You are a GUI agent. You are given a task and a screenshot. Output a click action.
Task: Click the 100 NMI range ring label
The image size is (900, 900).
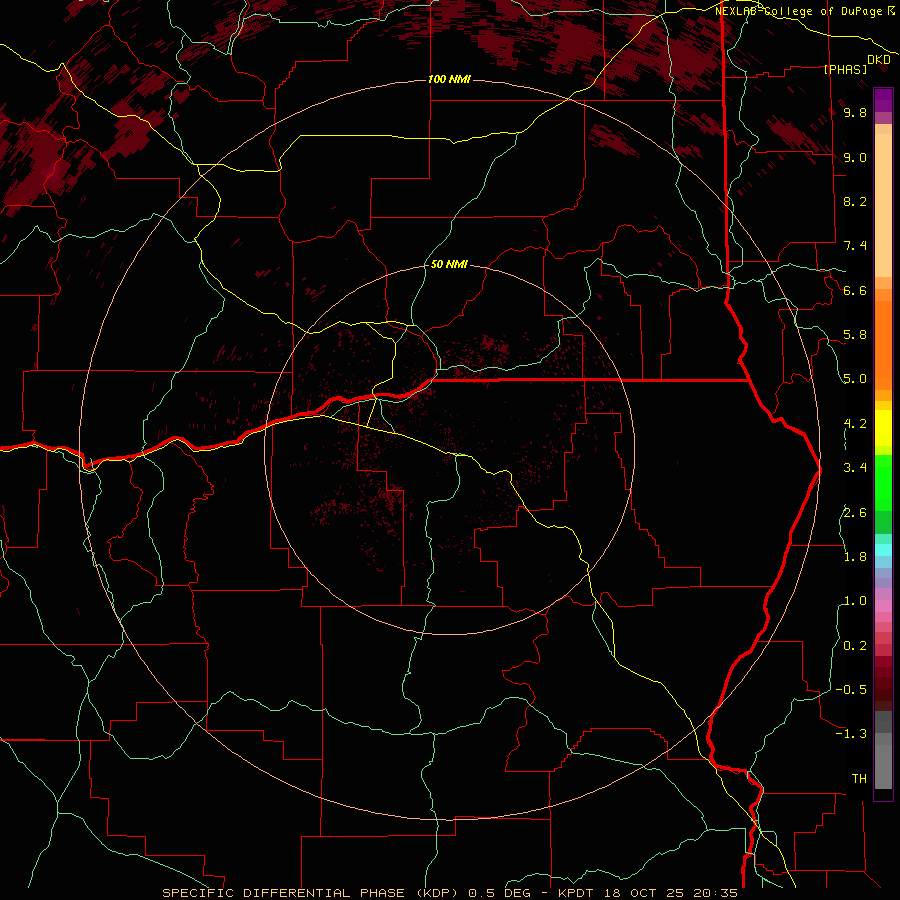click(449, 79)
